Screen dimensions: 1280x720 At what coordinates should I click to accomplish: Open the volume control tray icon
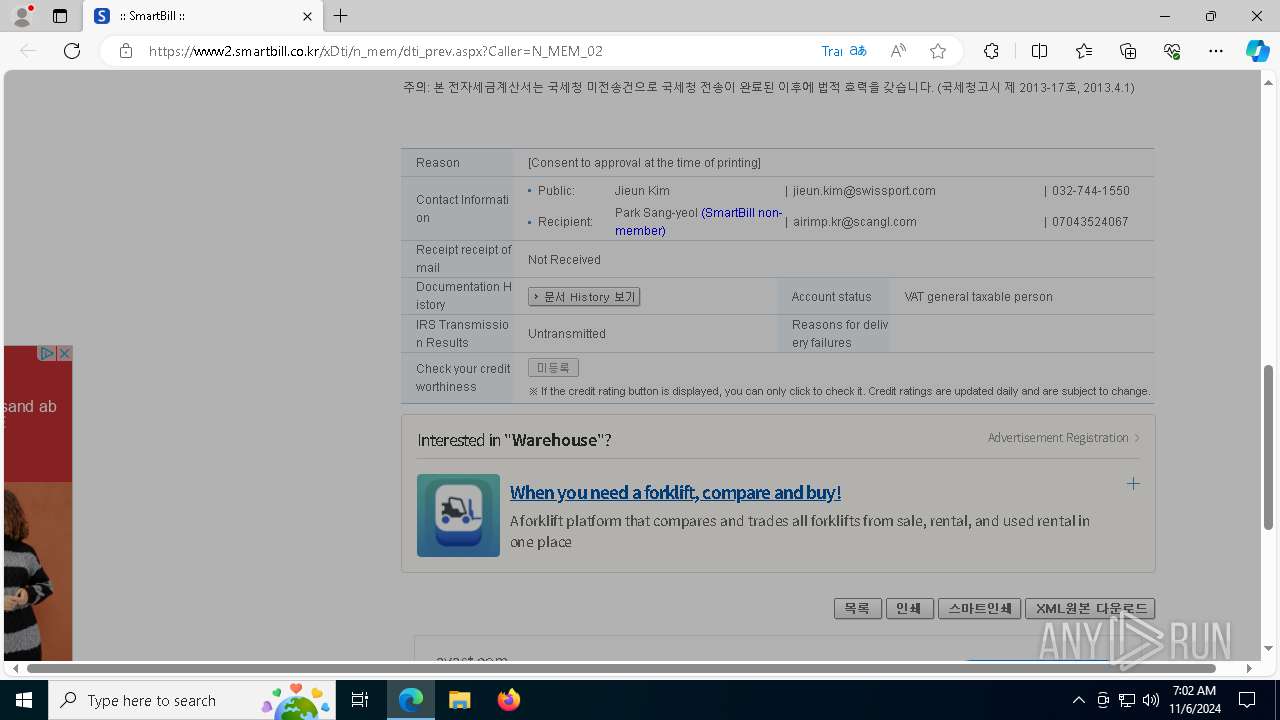pyautogui.click(x=1151, y=700)
